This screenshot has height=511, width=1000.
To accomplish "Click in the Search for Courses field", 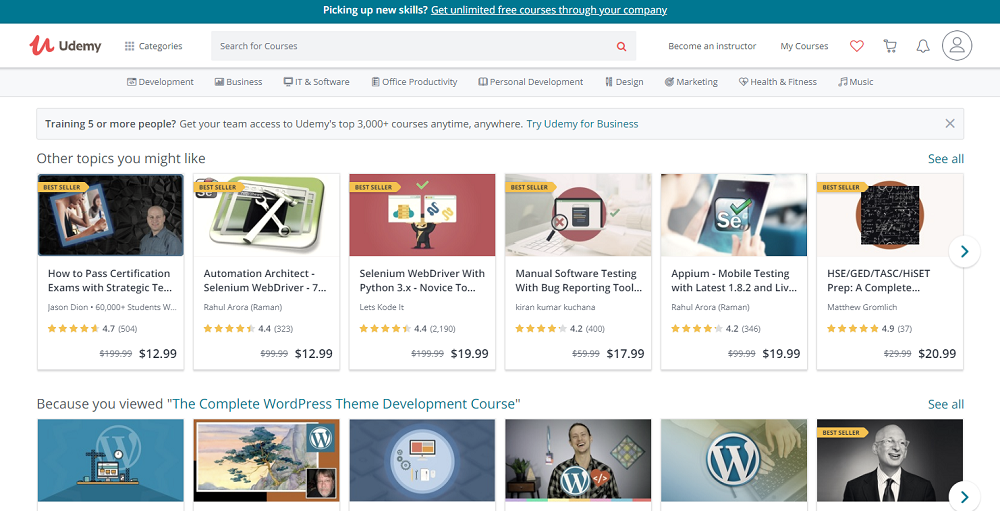I will (410, 46).
